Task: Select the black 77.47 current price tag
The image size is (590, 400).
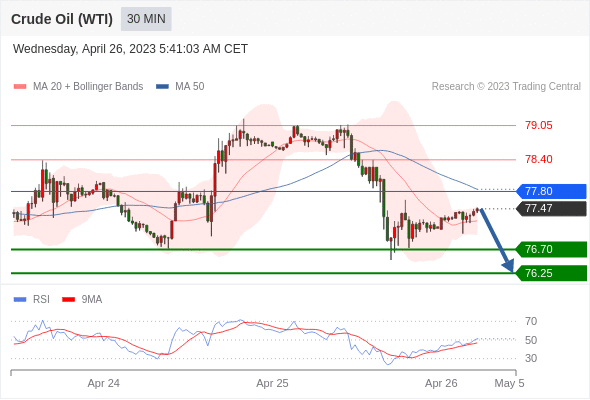Action: click(x=551, y=208)
